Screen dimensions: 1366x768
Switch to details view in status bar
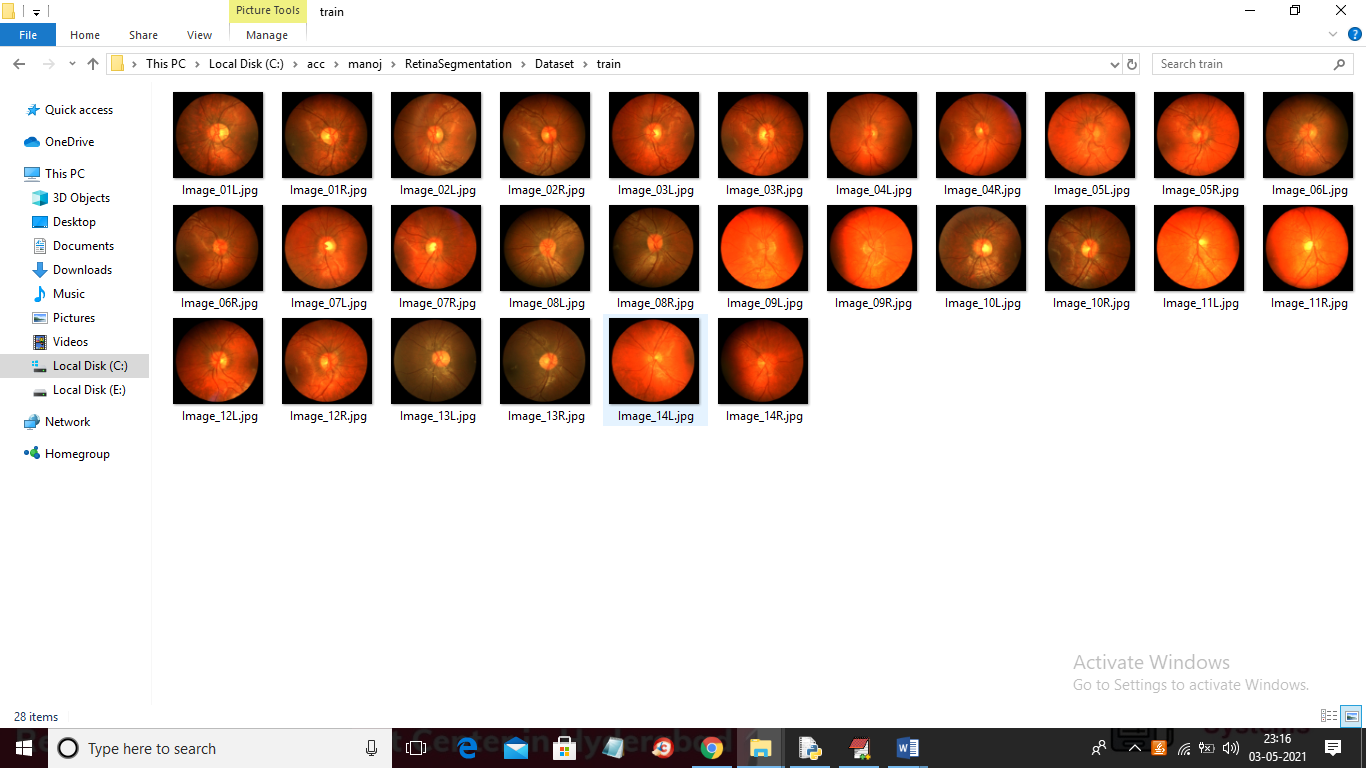click(x=1329, y=716)
